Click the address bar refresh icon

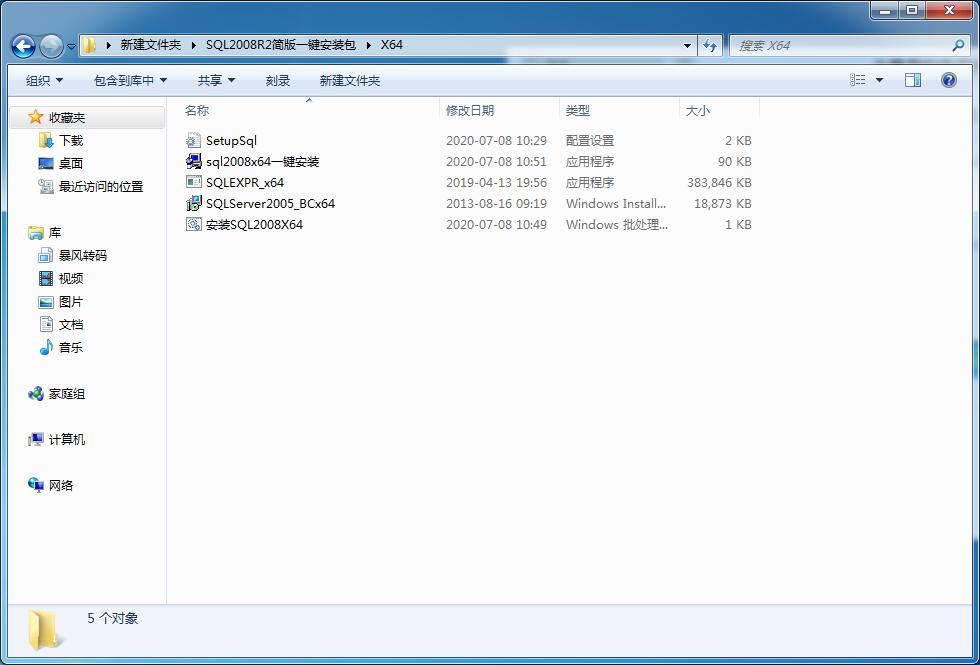click(709, 45)
